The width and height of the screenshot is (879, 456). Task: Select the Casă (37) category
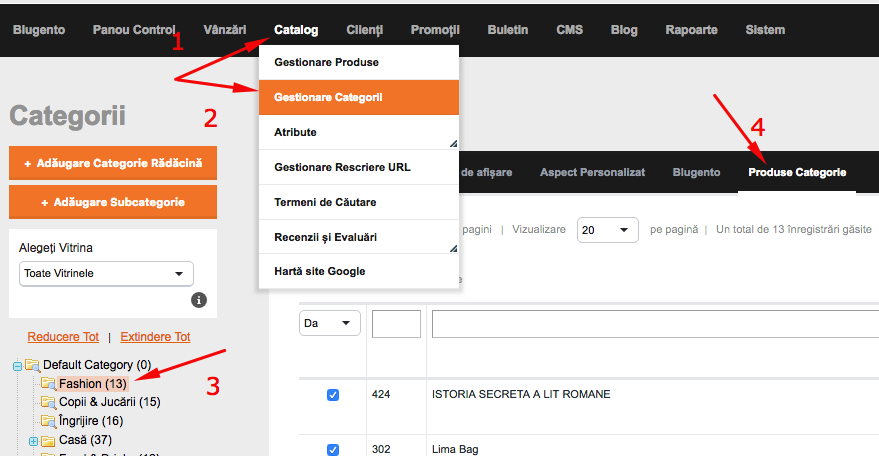coord(85,440)
